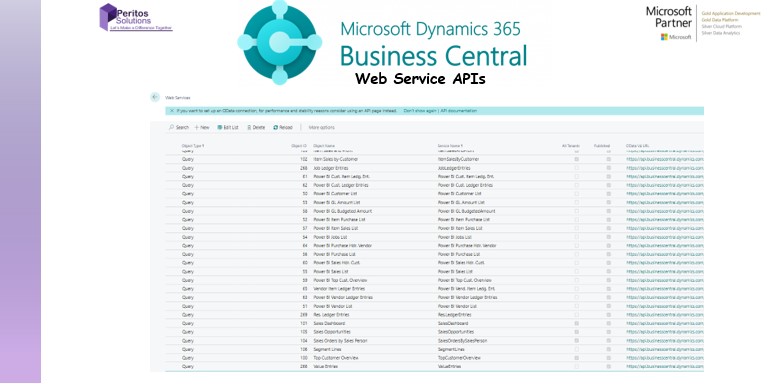
Task: Select Power BI Vendor Ledger Entries object name
Action: coord(343,297)
